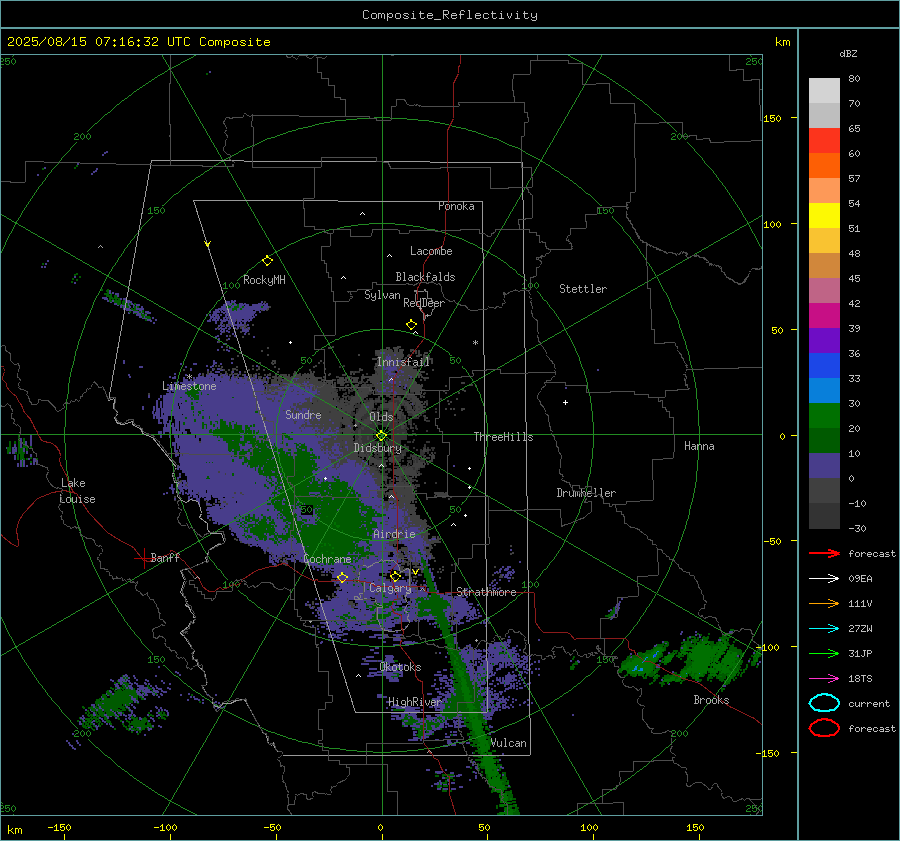Select the yellow 51–54 dBZ color swatch
The height and width of the screenshot is (841, 900).
tap(824, 216)
